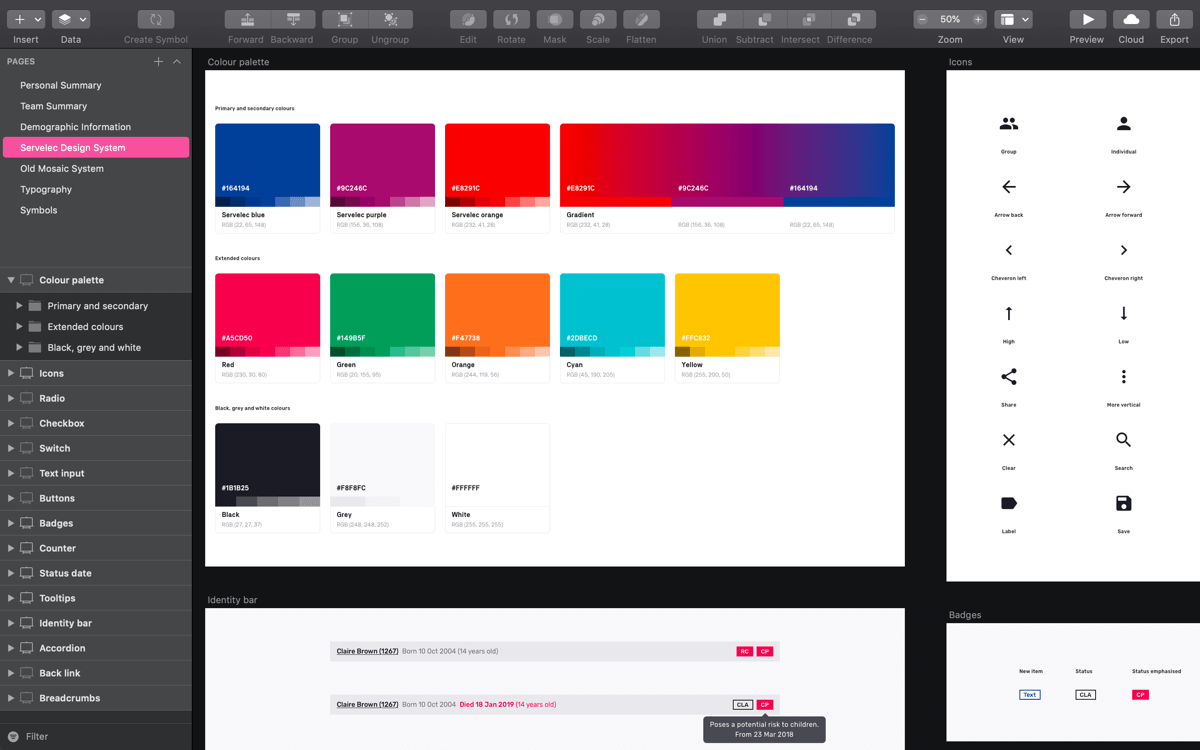Apply the Intersect boolean operation

(809, 19)
